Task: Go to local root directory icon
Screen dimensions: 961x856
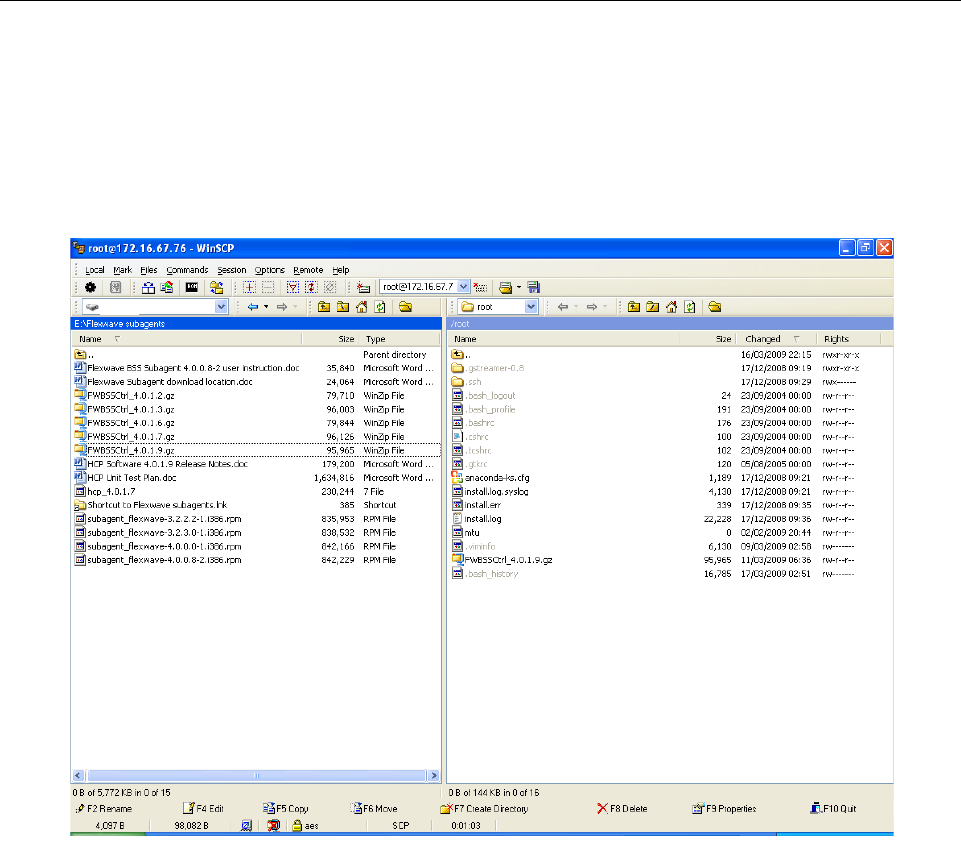Action: [343, 307]
